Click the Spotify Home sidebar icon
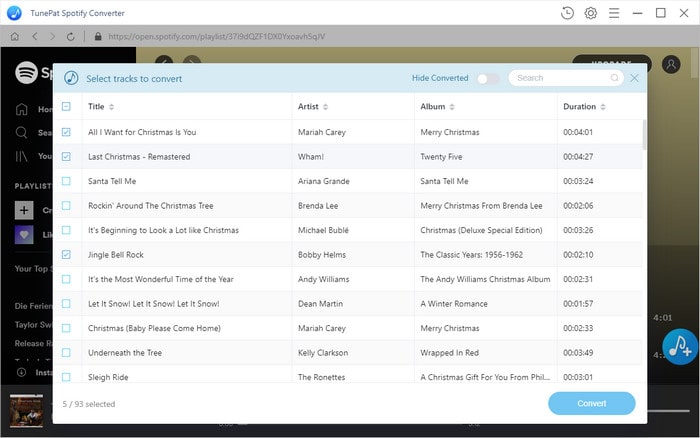The height and width of the screenshot is (438, 700). (x=21, y=109)
